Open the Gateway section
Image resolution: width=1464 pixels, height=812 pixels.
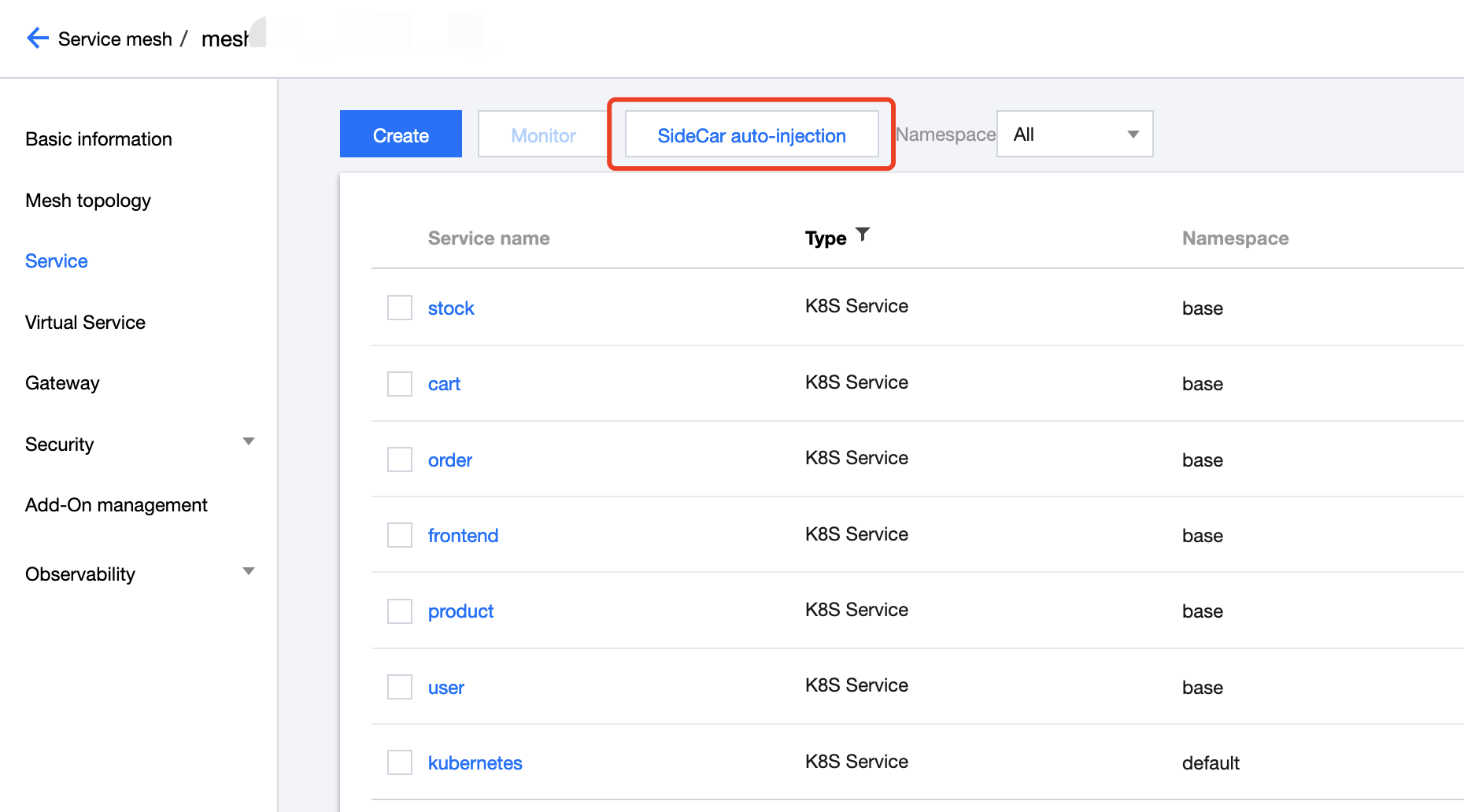[x=62, y=383]
